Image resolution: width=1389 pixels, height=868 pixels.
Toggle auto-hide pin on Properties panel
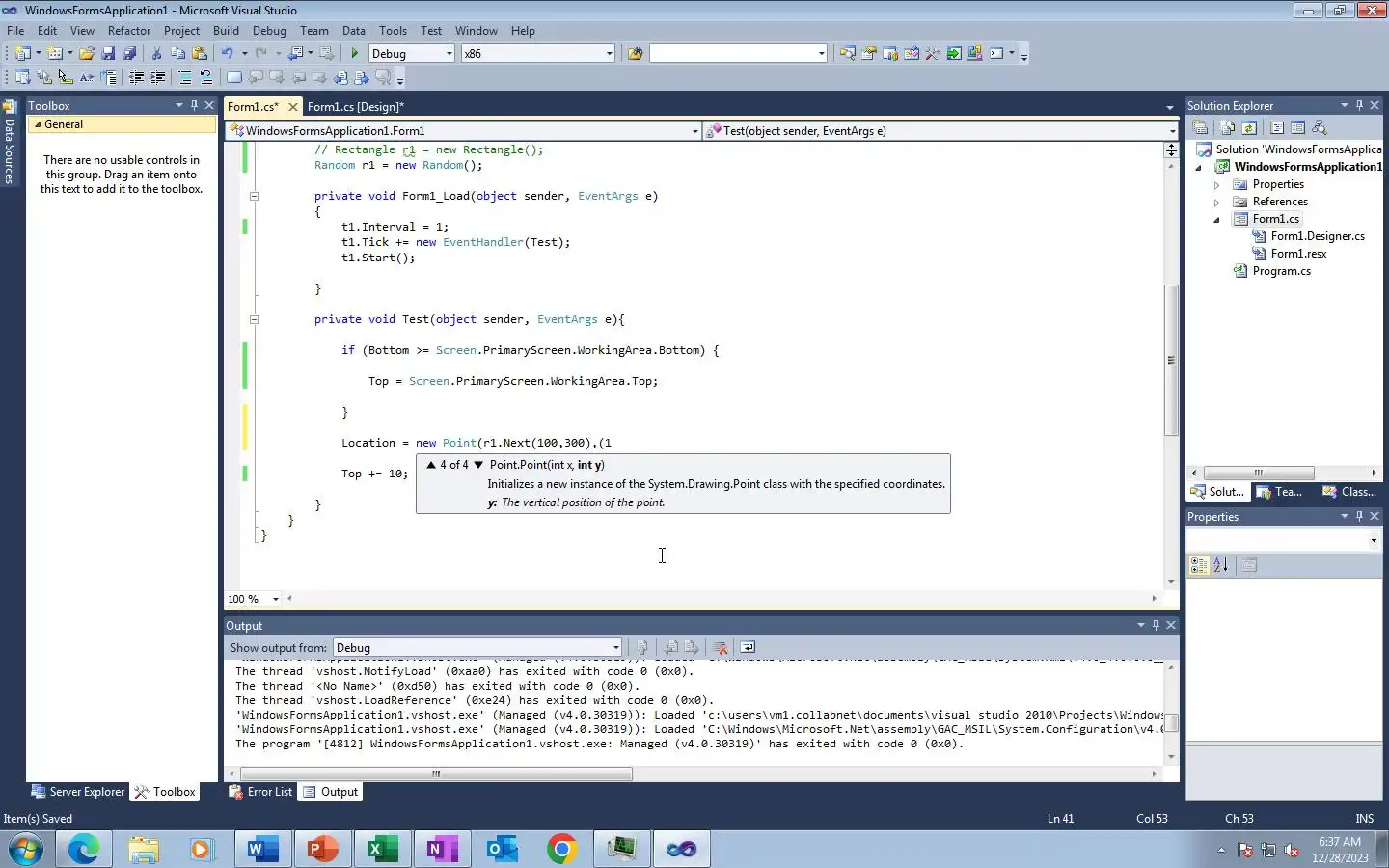[x=1359, y=516]
